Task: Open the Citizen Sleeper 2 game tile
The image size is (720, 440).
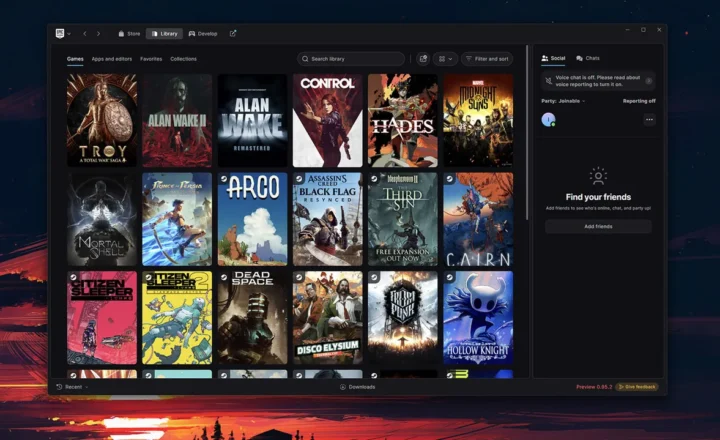Action: [177, 318]
